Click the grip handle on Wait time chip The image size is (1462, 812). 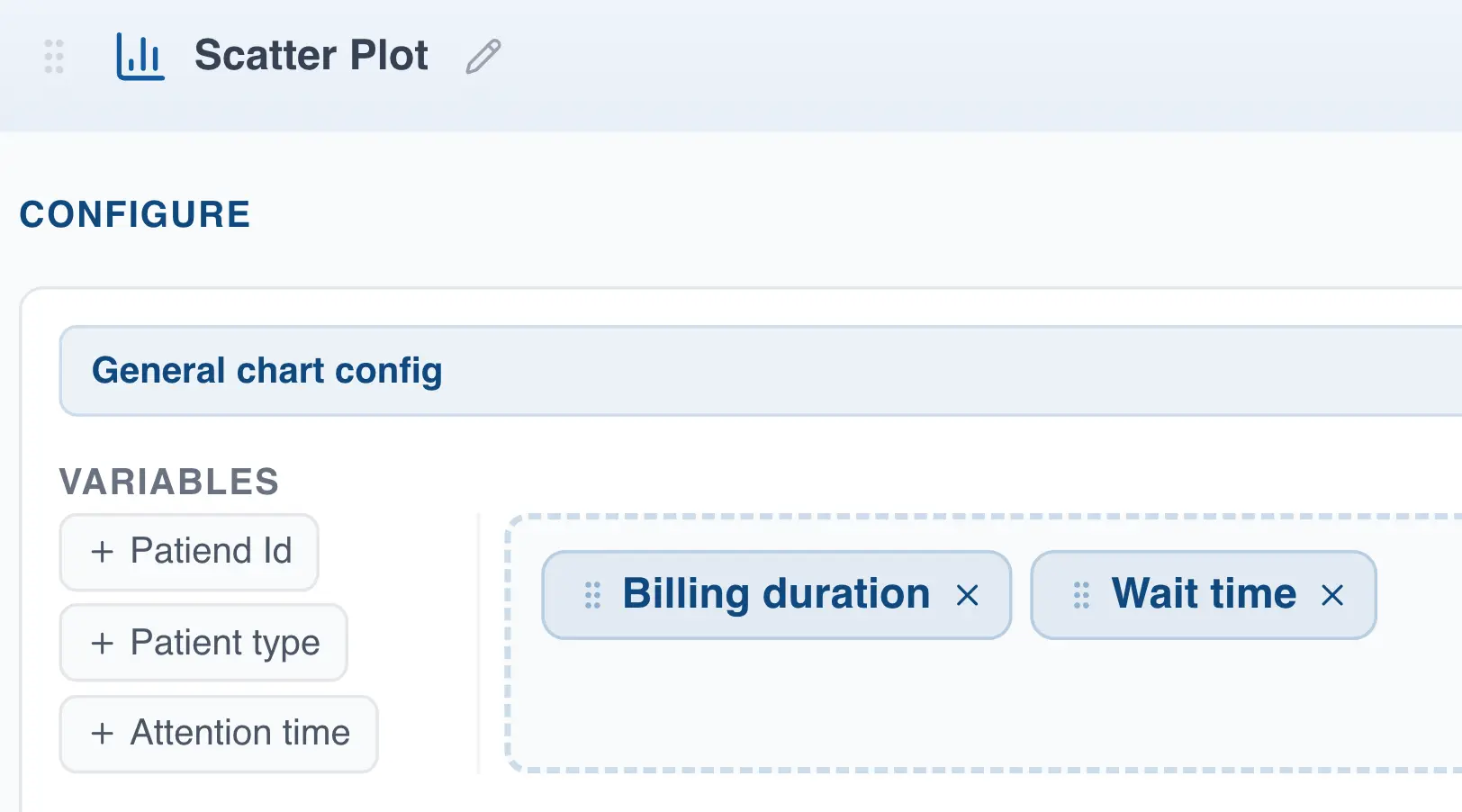(1081, 595)
